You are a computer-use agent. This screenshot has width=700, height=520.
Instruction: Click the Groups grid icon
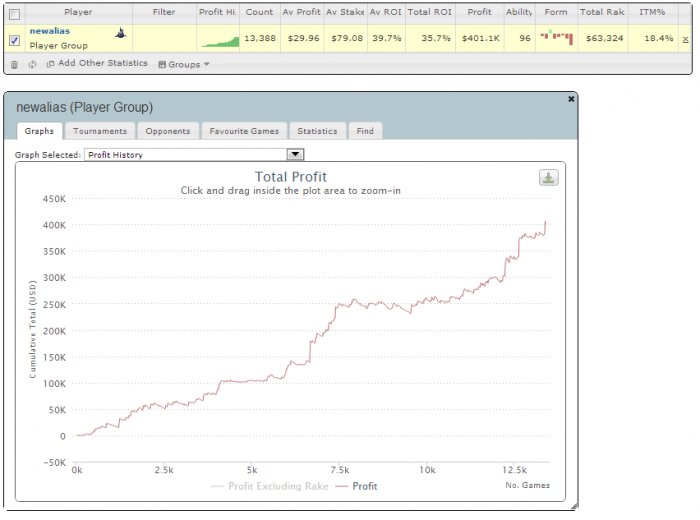pos(162,64)
